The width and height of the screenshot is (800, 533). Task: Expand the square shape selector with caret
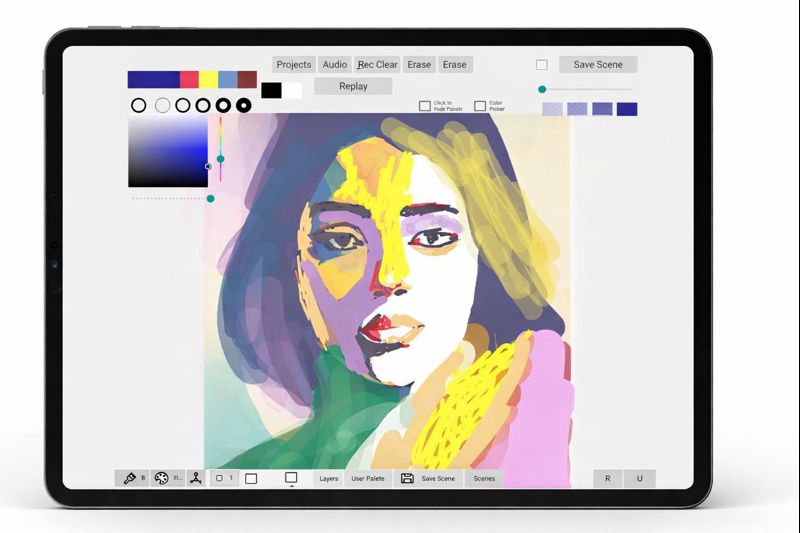tap(291, 479)
